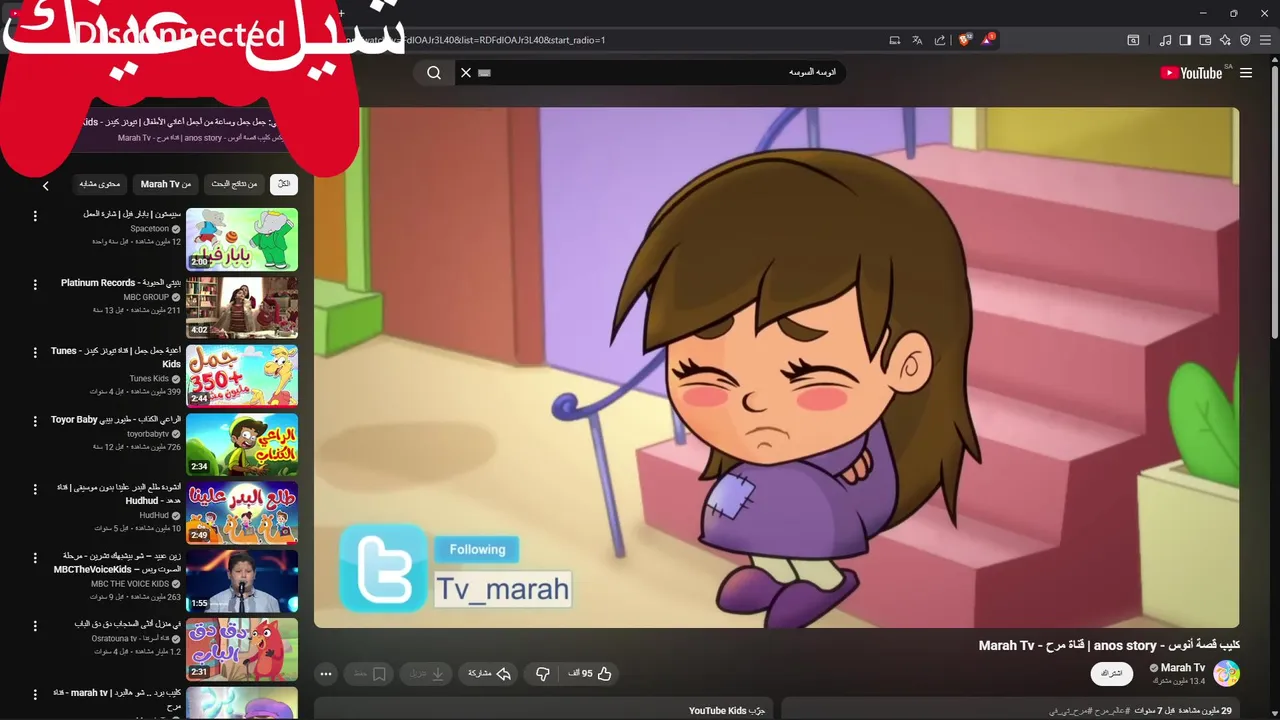1280x720 pixels.
Task: Select the 'محتوى مشابه' filter chip
Action: [x=100, y=184]
